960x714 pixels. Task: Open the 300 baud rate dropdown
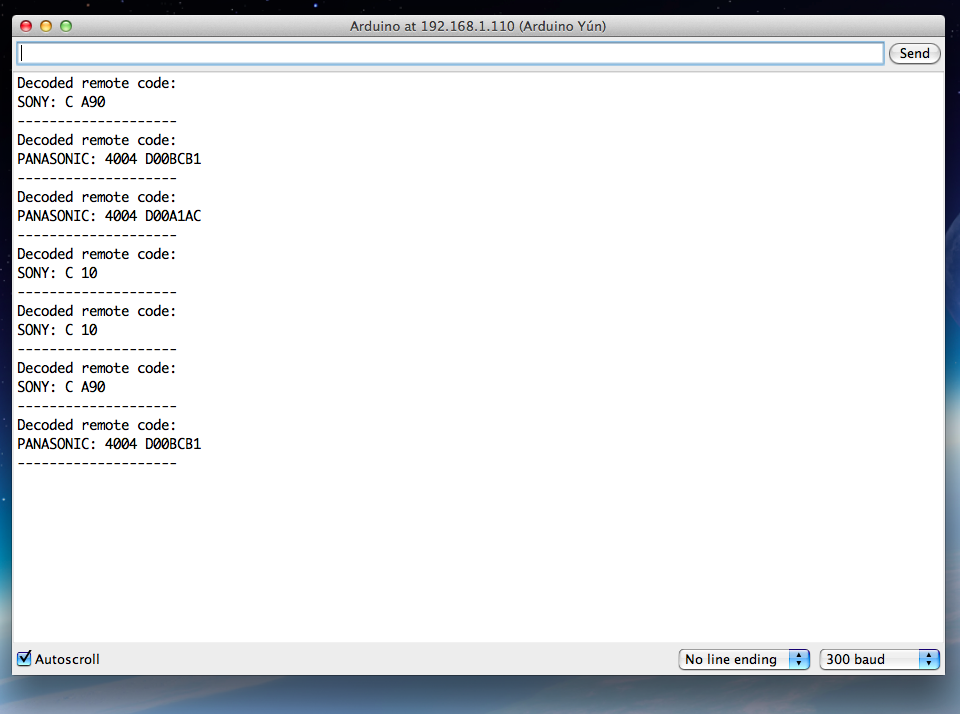pos(879,659)
